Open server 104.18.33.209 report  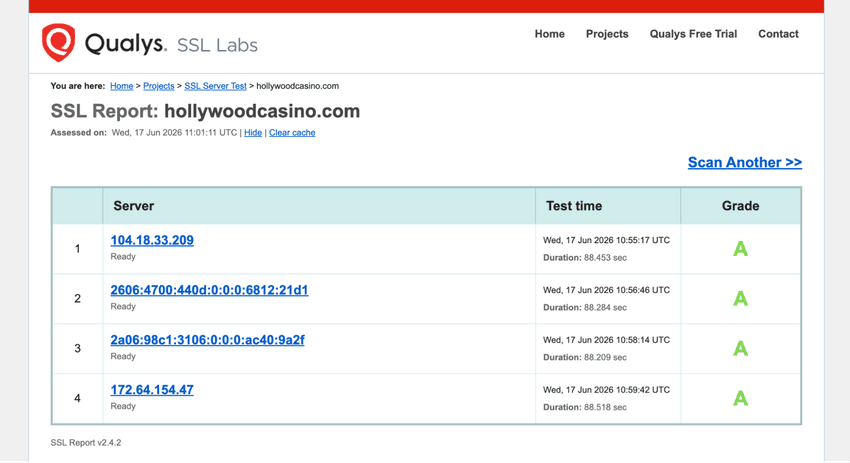point(152,240)
